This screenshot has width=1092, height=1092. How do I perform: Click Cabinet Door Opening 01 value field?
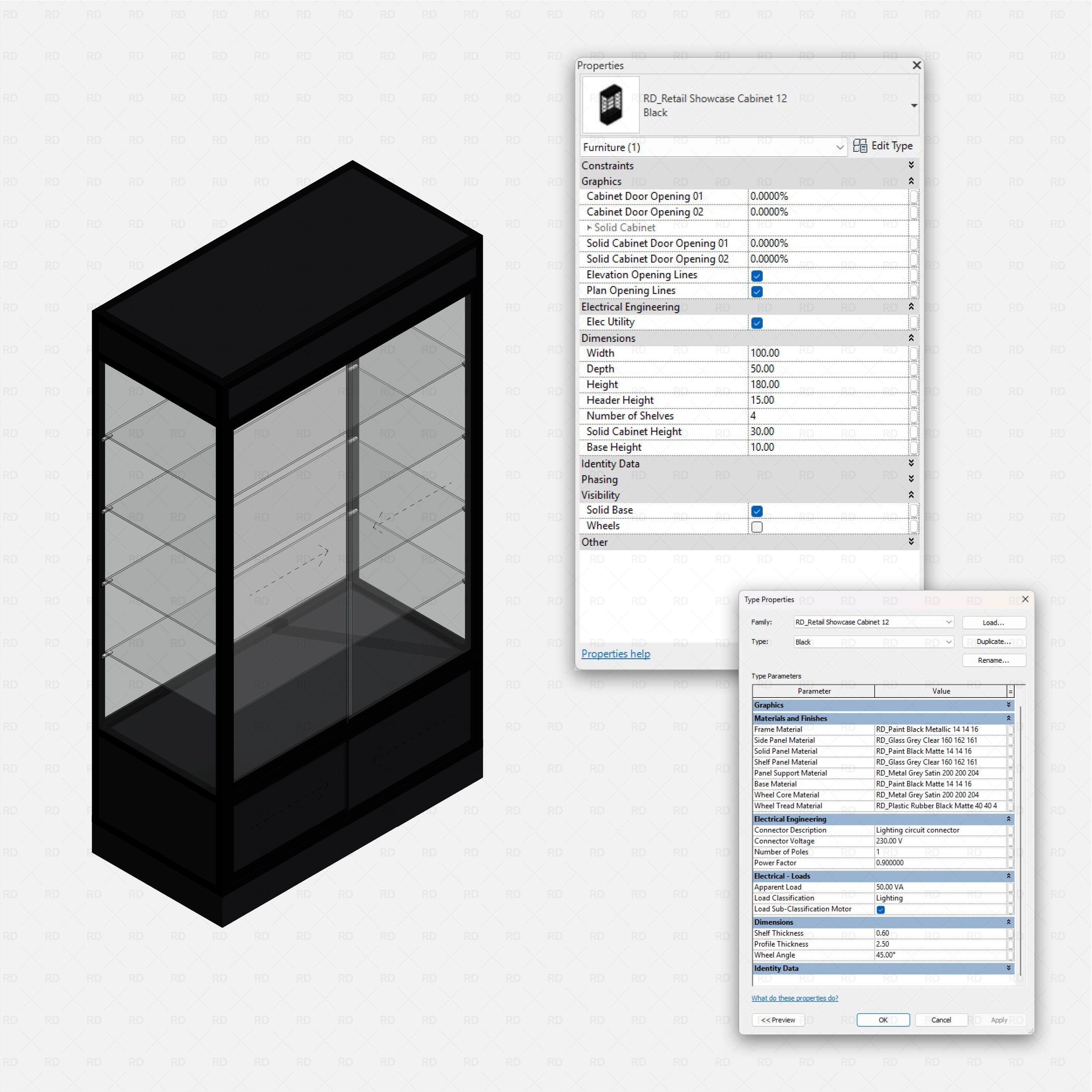point(828,196)
